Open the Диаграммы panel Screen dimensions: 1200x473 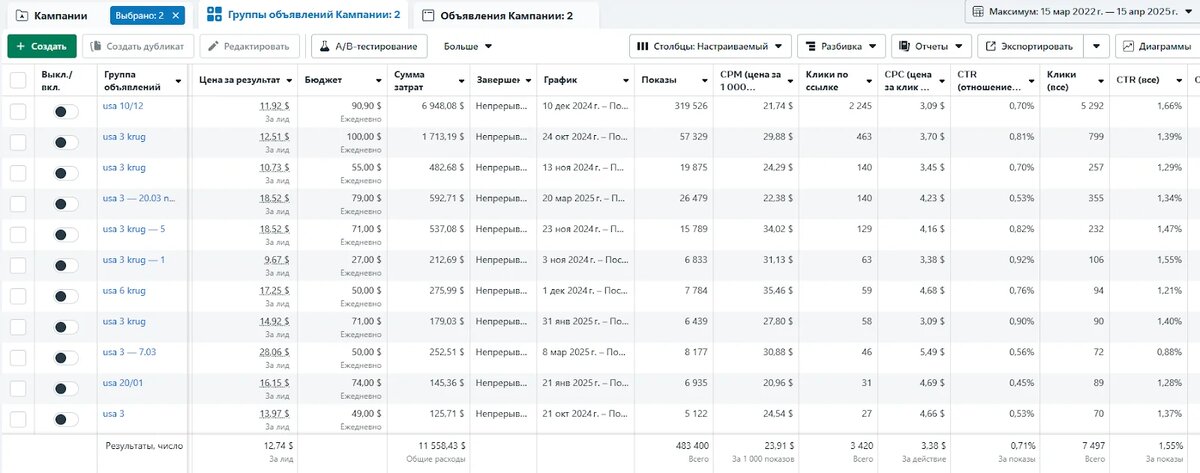tap(1156, 46)
